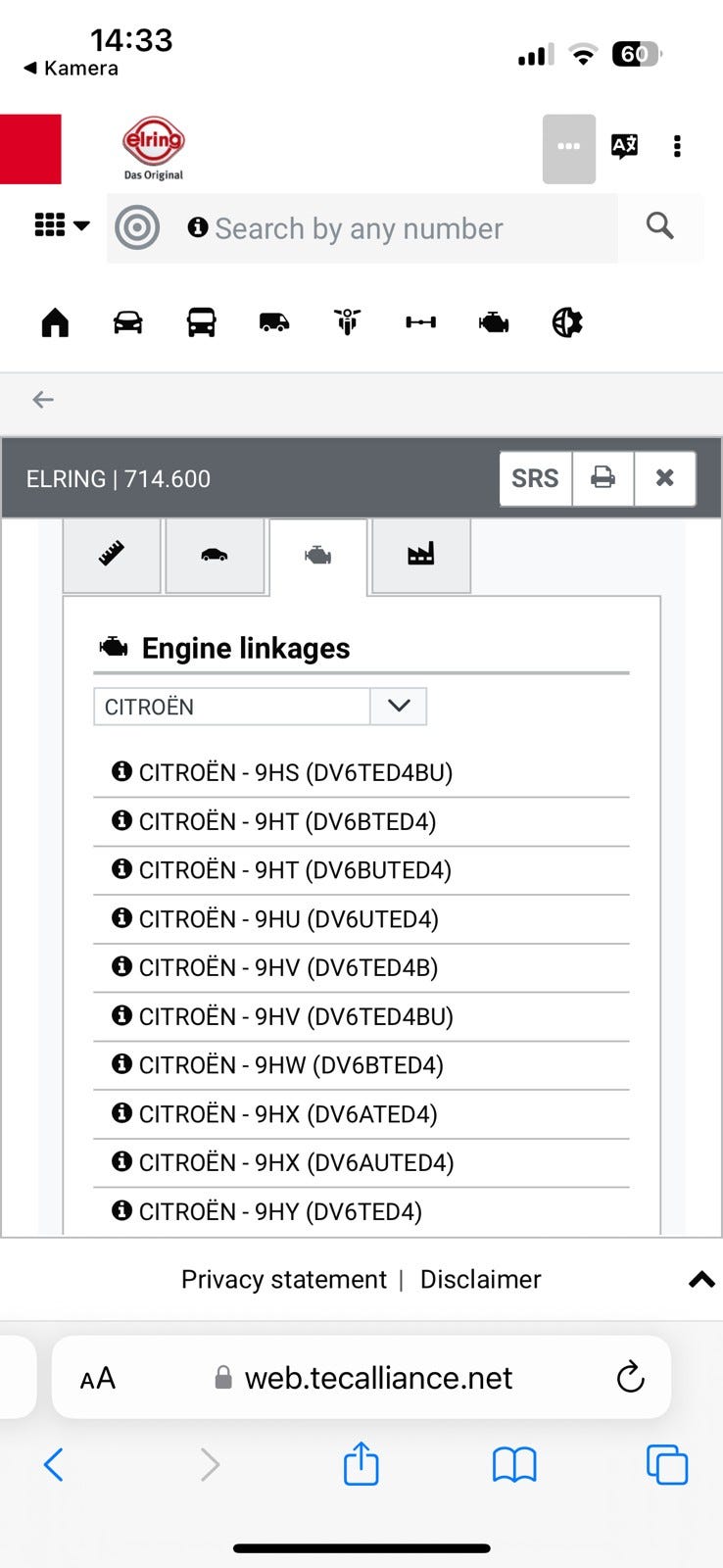Tap the web.tecalliance.net address bar

pyautogui.click(x=362, y=1378)
